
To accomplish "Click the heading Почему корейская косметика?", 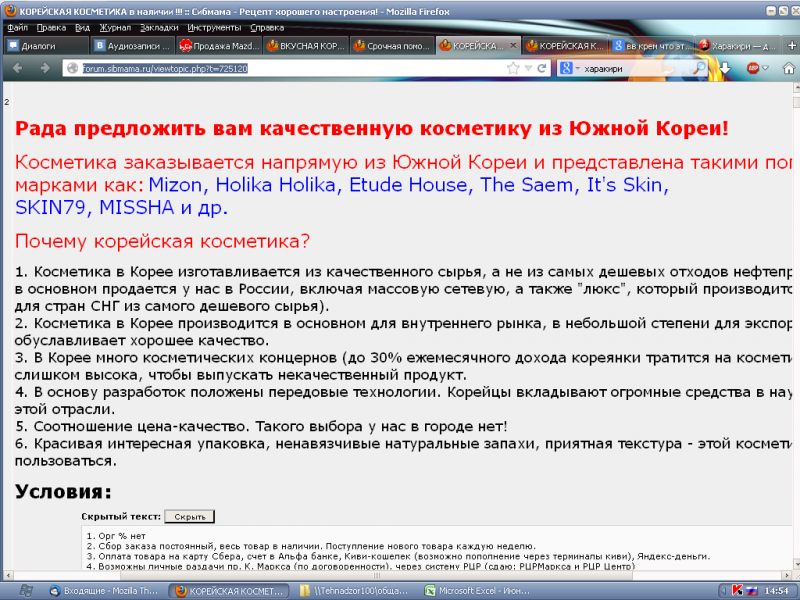I will 162,241.
